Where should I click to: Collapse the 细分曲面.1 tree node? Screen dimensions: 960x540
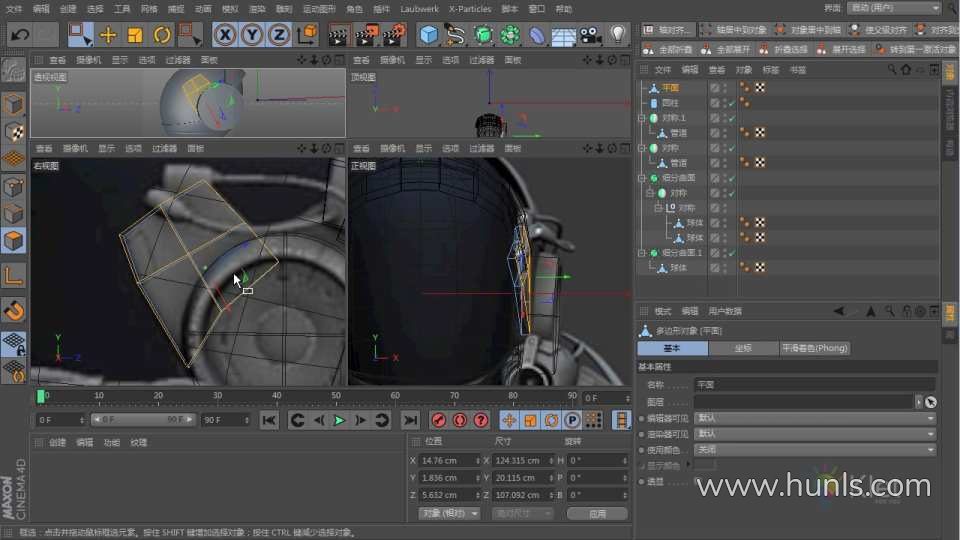pyautogui.click(x=642, y=252)
